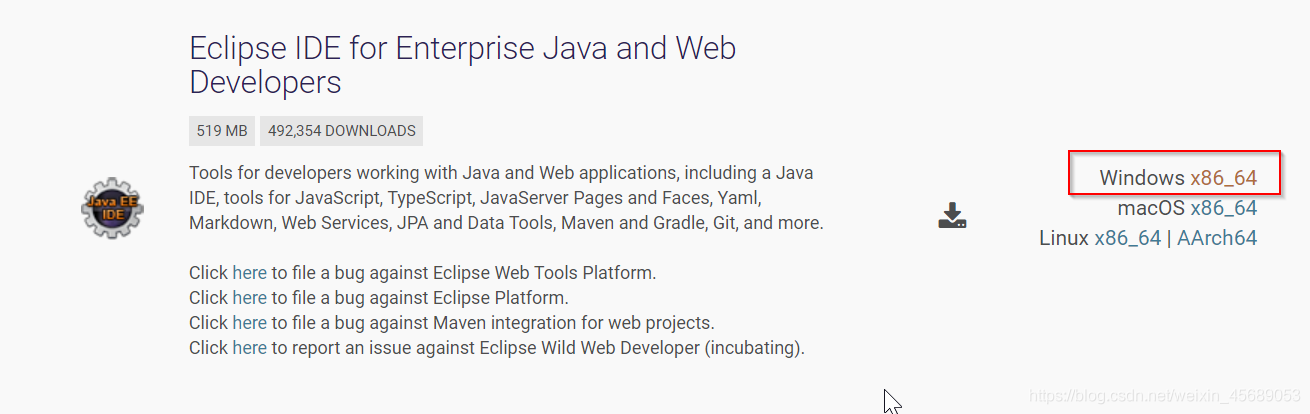Open 'here' link for Eclipse Platform bug
Viewport: 1310px width, 414px height.
[x=249, y=297]
